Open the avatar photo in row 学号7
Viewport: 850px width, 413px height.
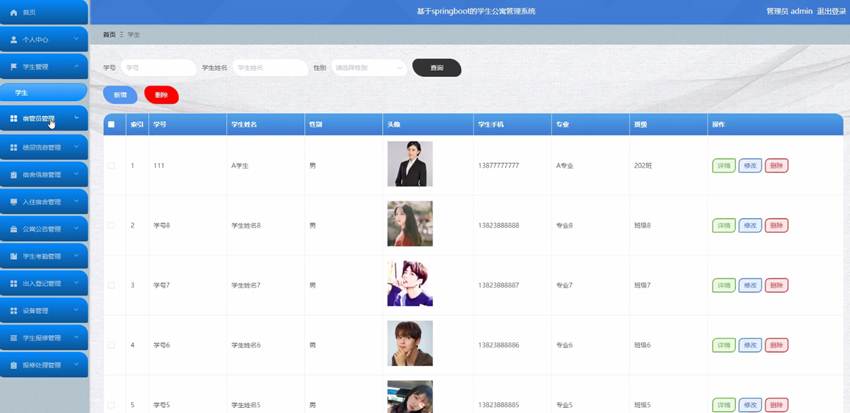point(410,283)
